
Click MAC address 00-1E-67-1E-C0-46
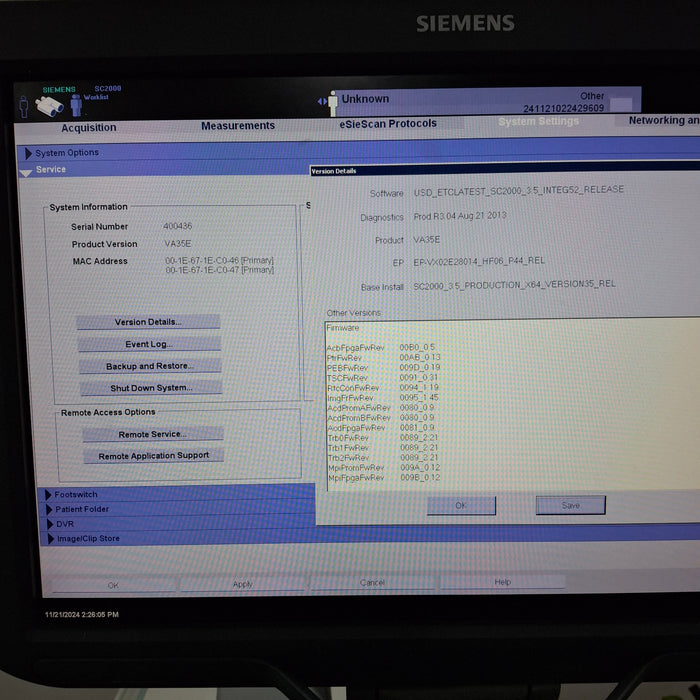pyautogui.click(x=219, y=260)
